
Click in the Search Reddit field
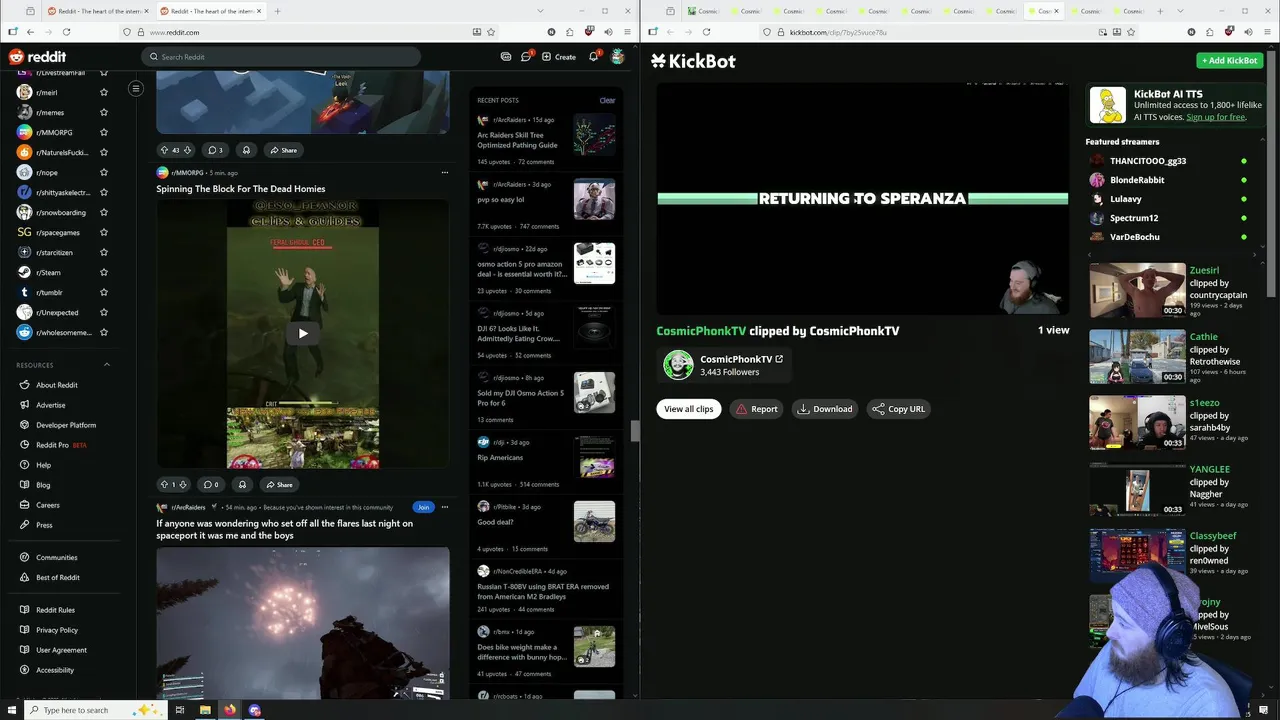[x=281, y=57]
